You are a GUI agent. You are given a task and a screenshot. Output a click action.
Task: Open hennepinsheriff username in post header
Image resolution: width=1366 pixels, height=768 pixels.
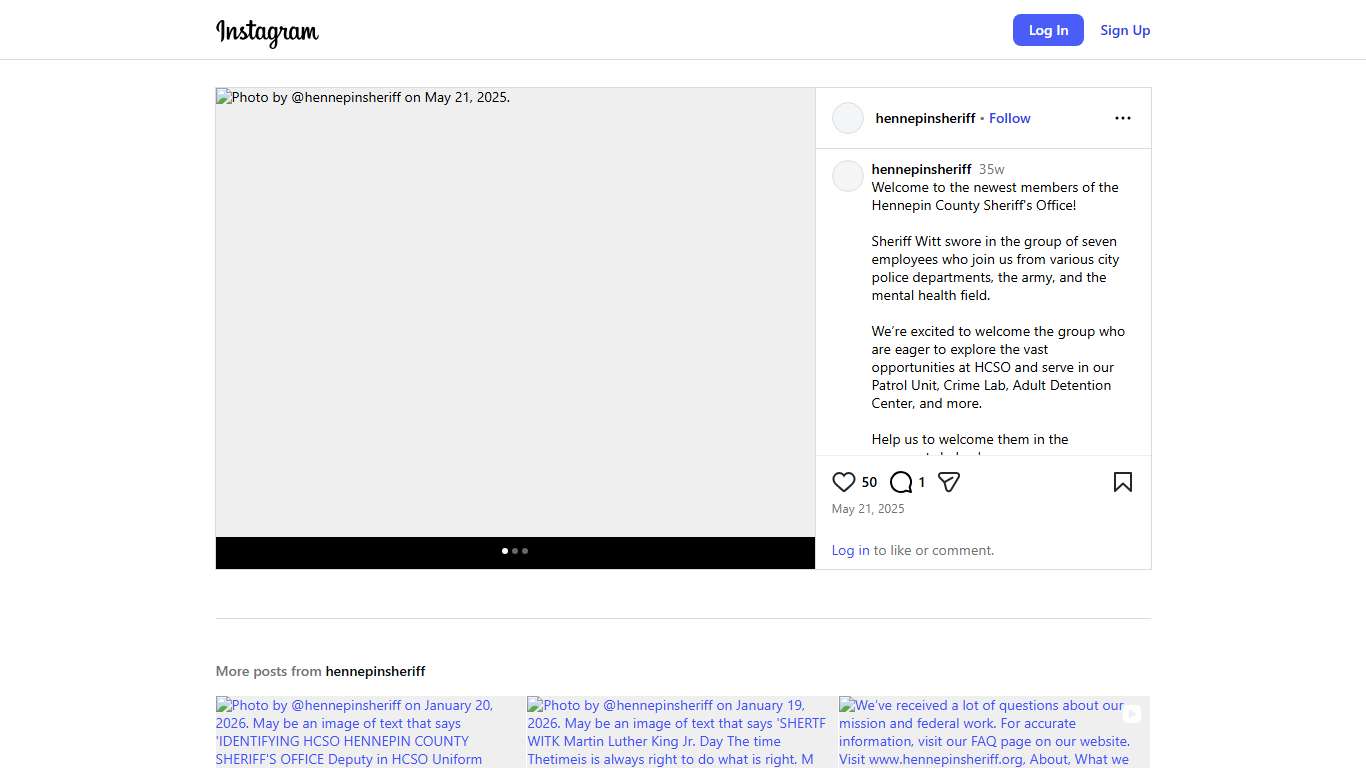tap(924, 118)
